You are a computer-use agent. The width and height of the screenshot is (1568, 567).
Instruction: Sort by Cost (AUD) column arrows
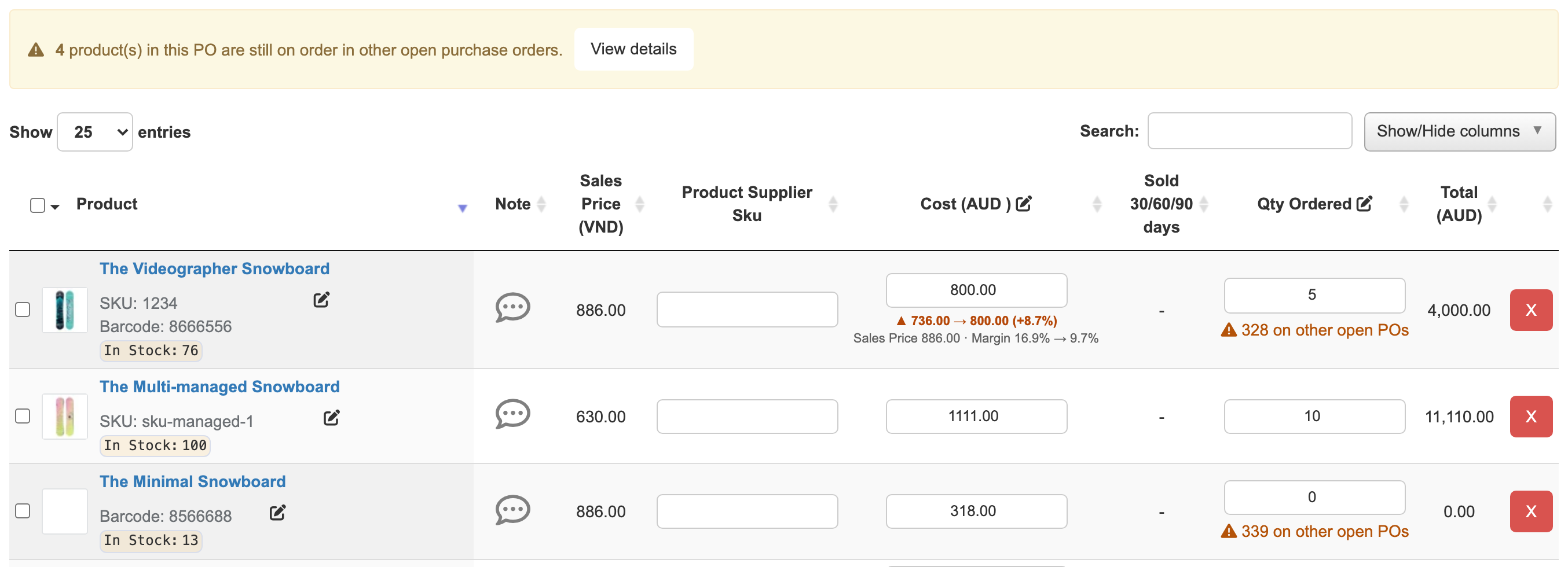tap(1097, 204)
